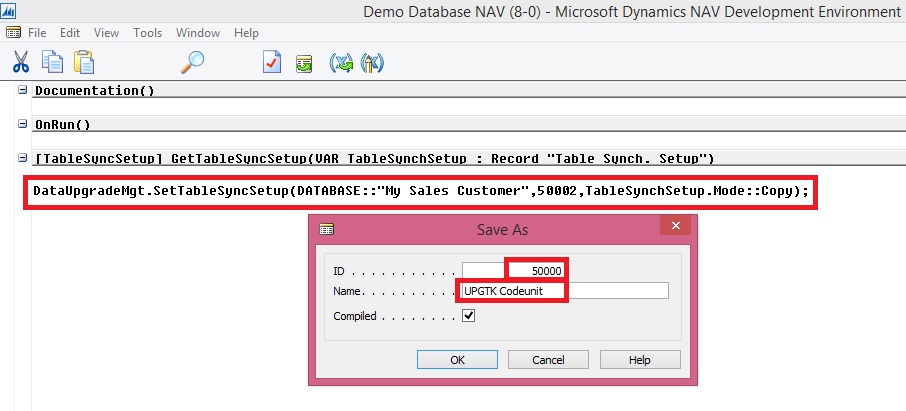The image size is (906, 411).
Task: Click the C/AL Locals icon with pencil
Action: click(373, 62)
